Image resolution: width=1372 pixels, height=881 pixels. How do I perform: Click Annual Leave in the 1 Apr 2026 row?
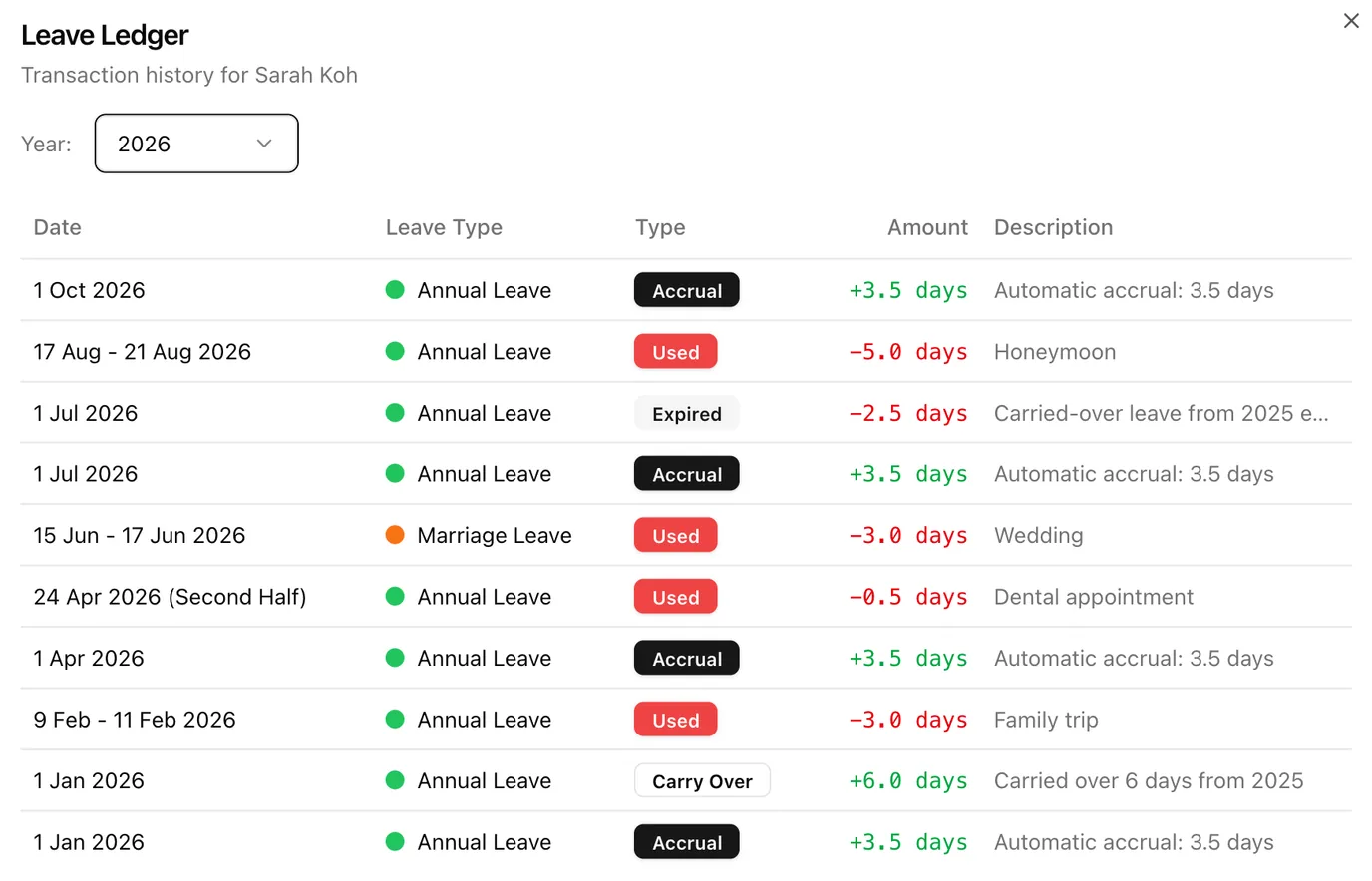click(485, 659)
